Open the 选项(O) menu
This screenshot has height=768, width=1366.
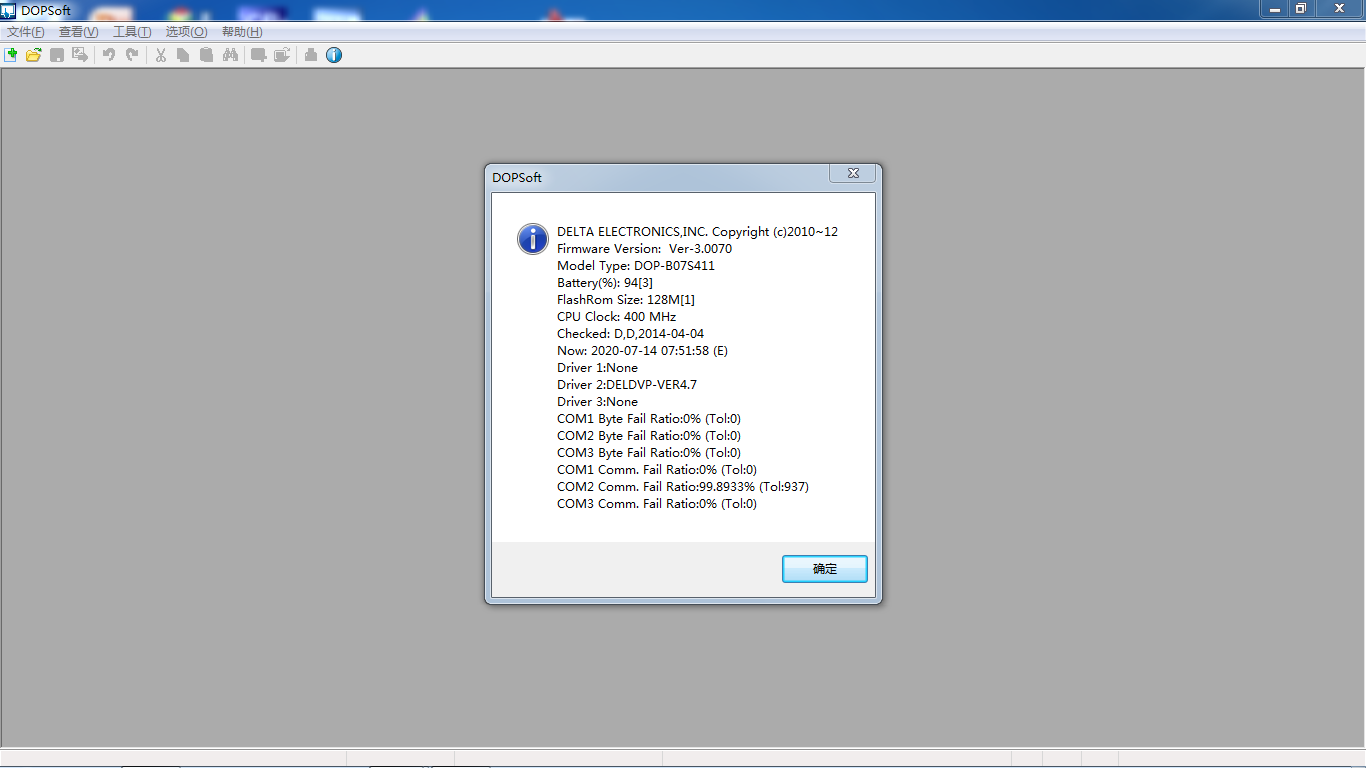tap(186, 32)
